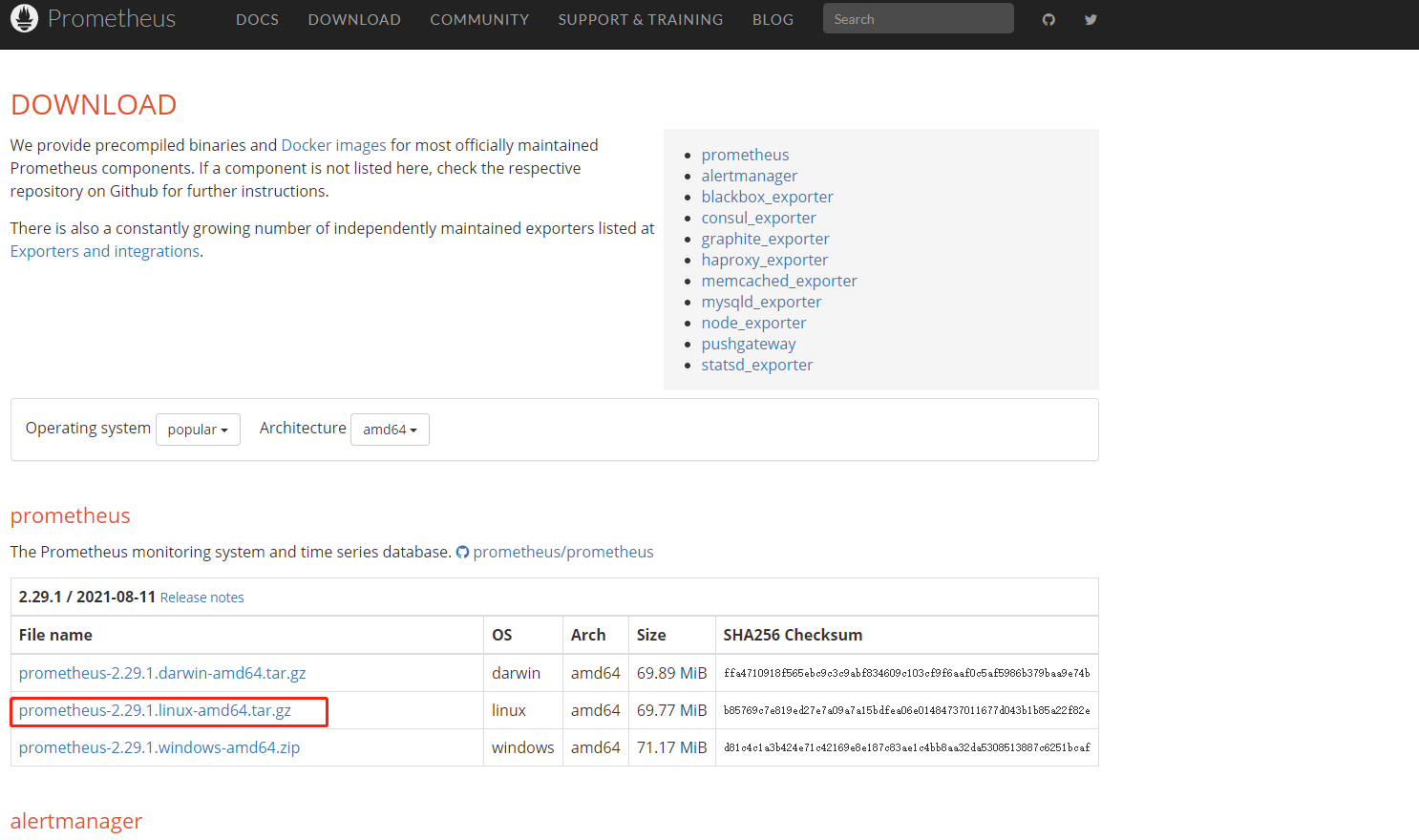
Task: Jump to statsd_exporter in the list
Action: click(x=756, y=365)
